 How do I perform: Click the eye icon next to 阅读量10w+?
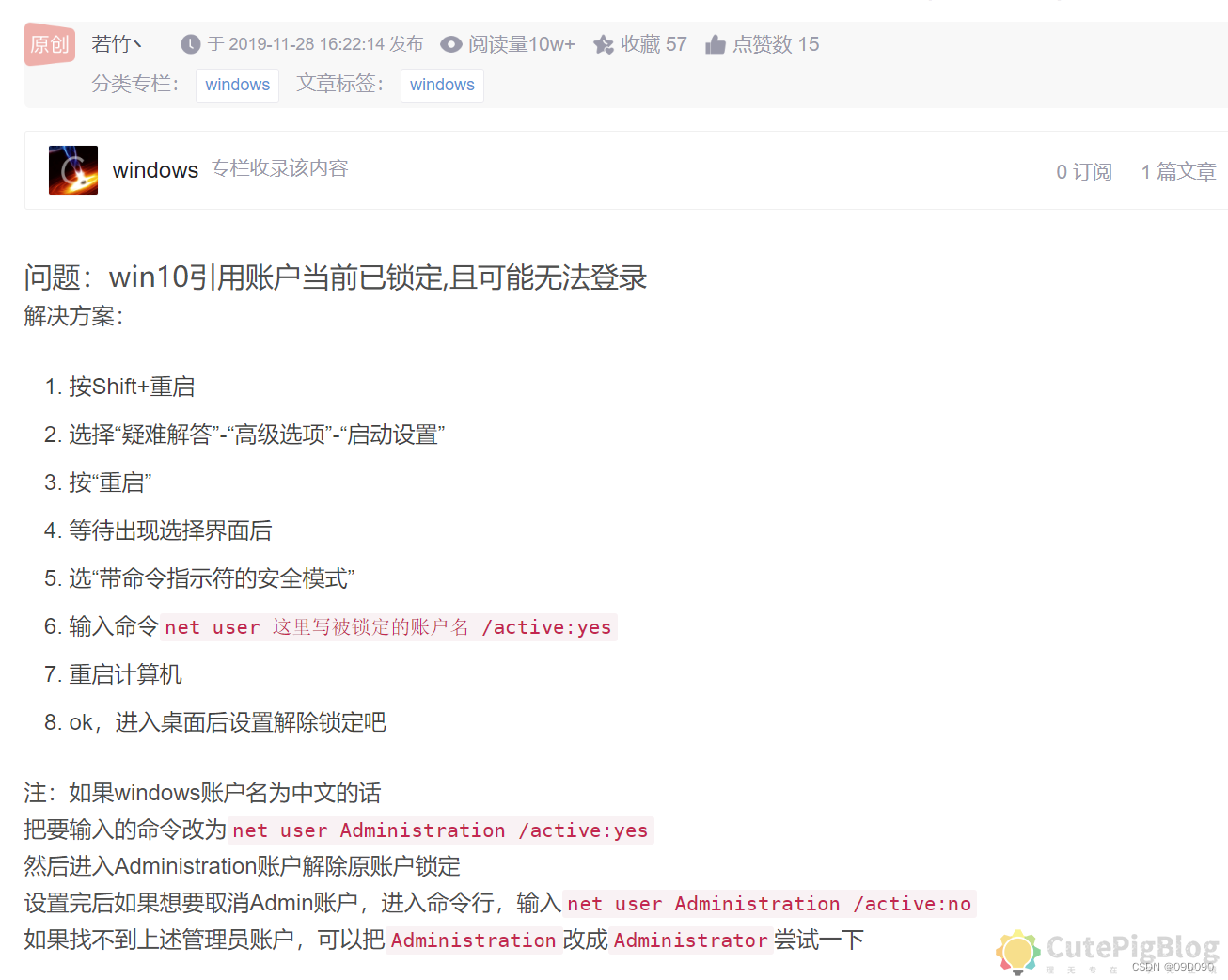coord(451,43)
